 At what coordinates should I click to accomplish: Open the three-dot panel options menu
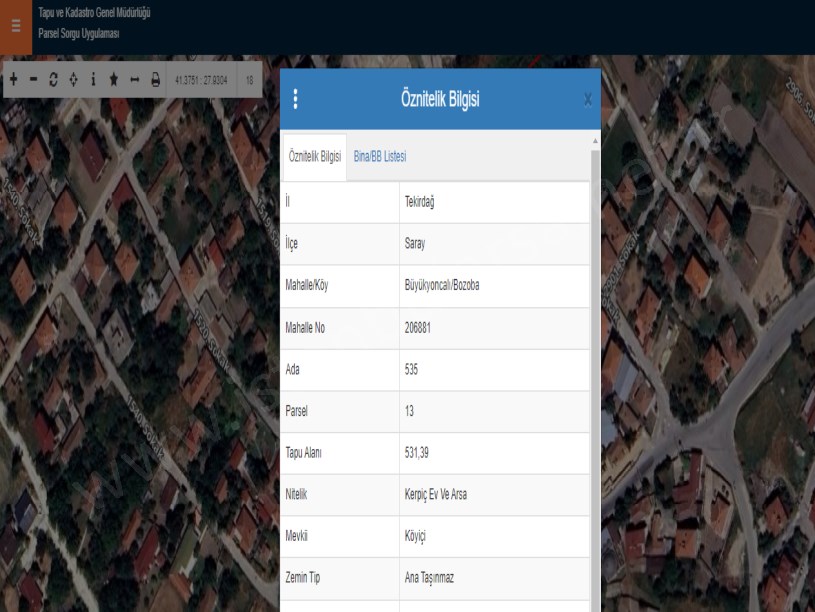[x=295, y=99]
